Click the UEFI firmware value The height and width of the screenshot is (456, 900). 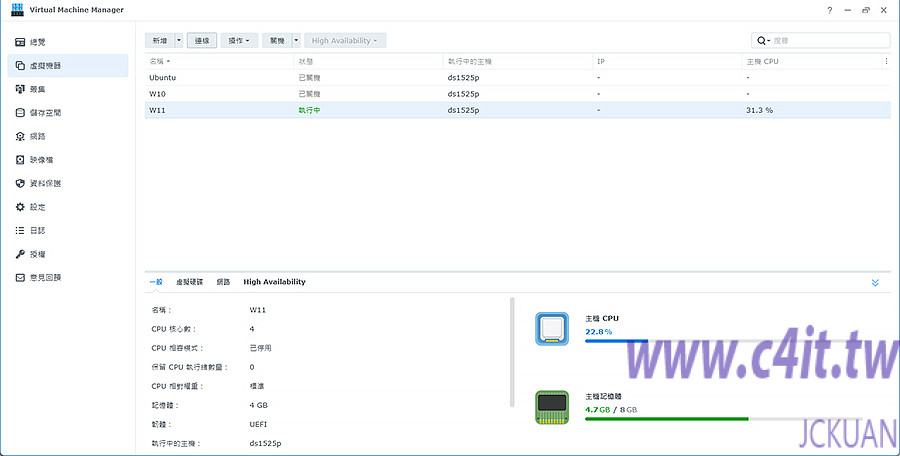258,424
